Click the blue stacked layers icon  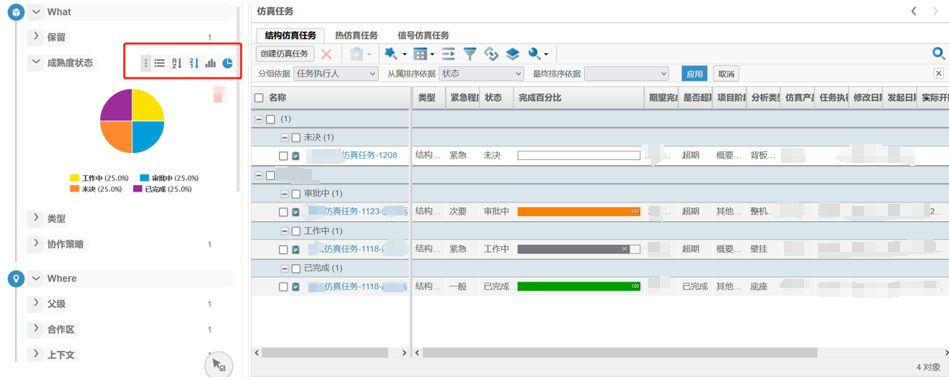pos(513,54)
